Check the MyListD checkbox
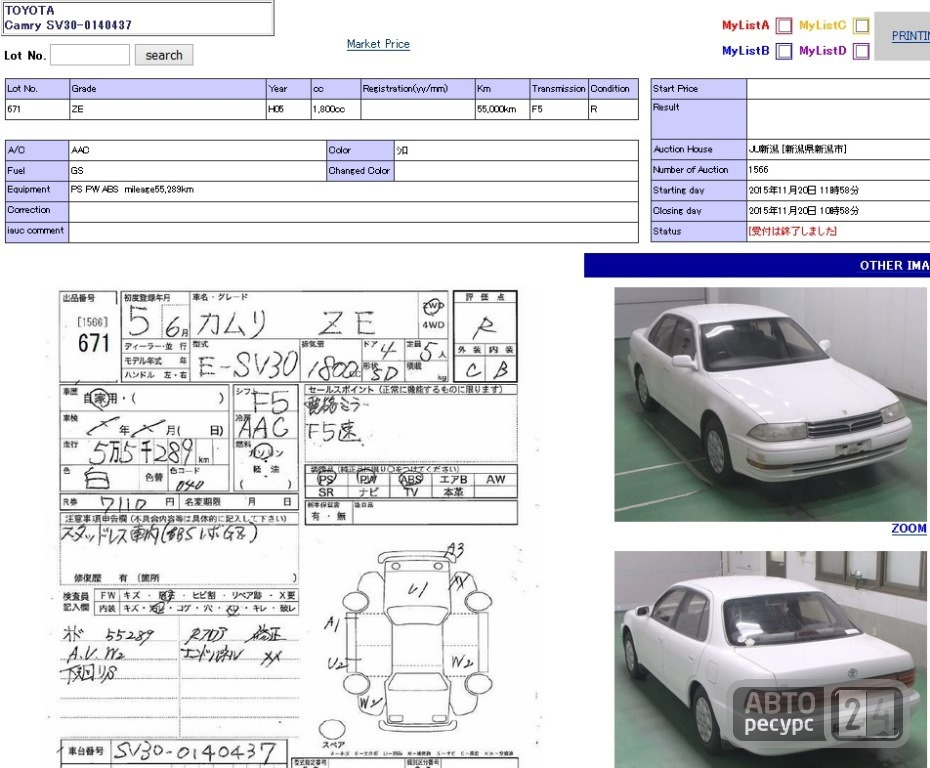The width and height of the screenshot is (930, 768). 861,51
